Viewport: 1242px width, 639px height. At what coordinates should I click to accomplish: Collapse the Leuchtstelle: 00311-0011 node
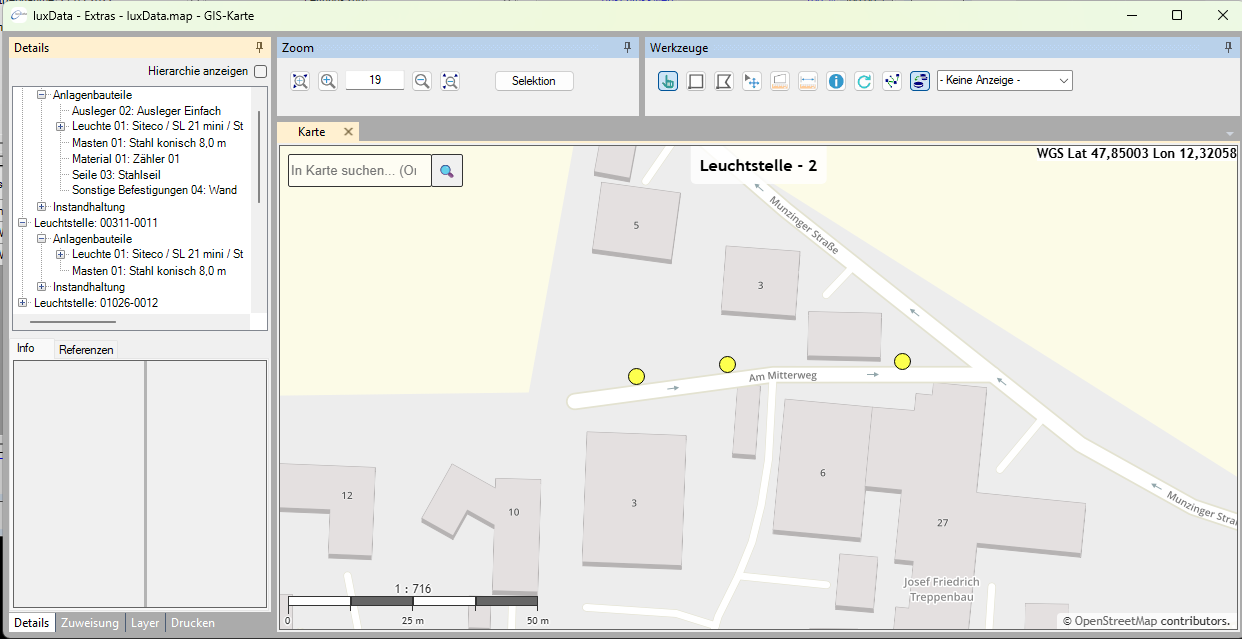(x=23, y=223)
